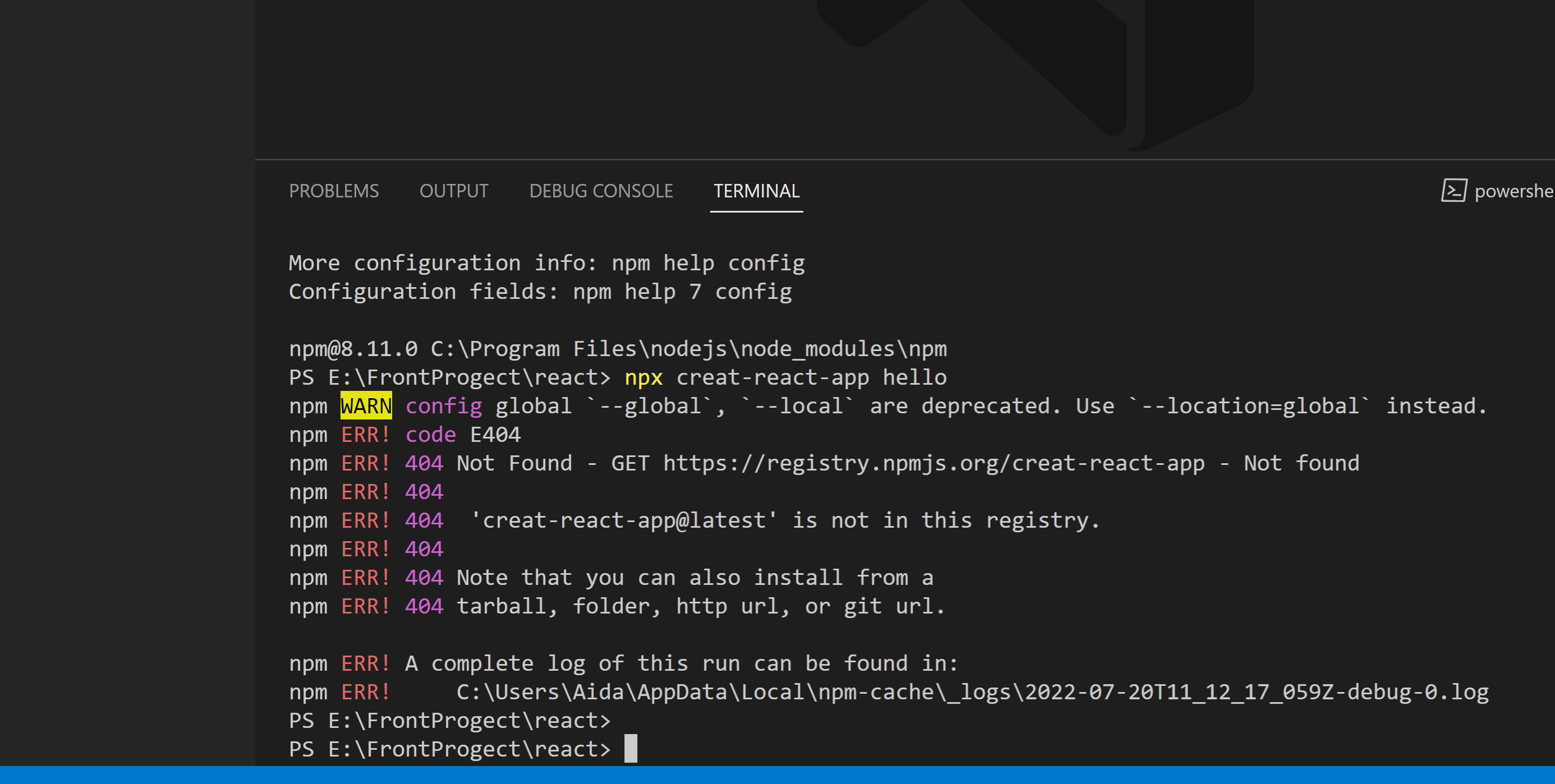Open the registry.npmjs.org creat-react-app URL
1555x784 pixels.
pos(934,463)
